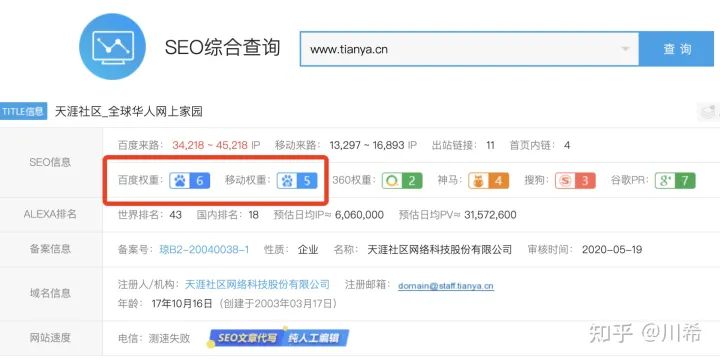Click the 谷歌PR badge showing 7
The height and width of the screenshot is (362, 720).
[675, 181]
